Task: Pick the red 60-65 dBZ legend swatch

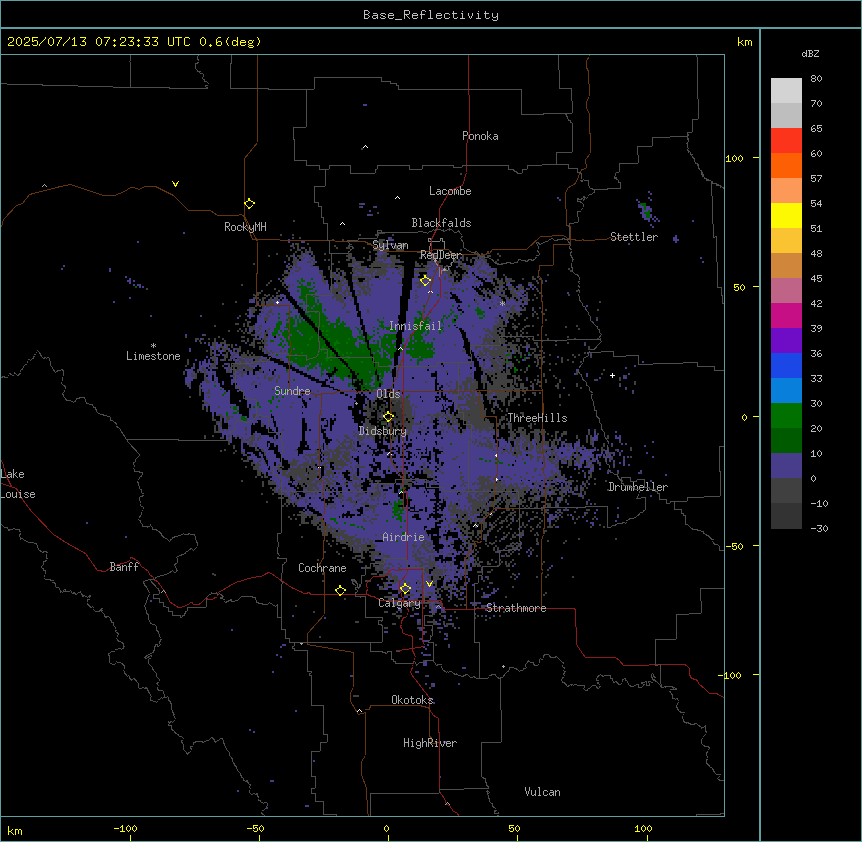Action: pyautogui.click(x=786, y=140)
